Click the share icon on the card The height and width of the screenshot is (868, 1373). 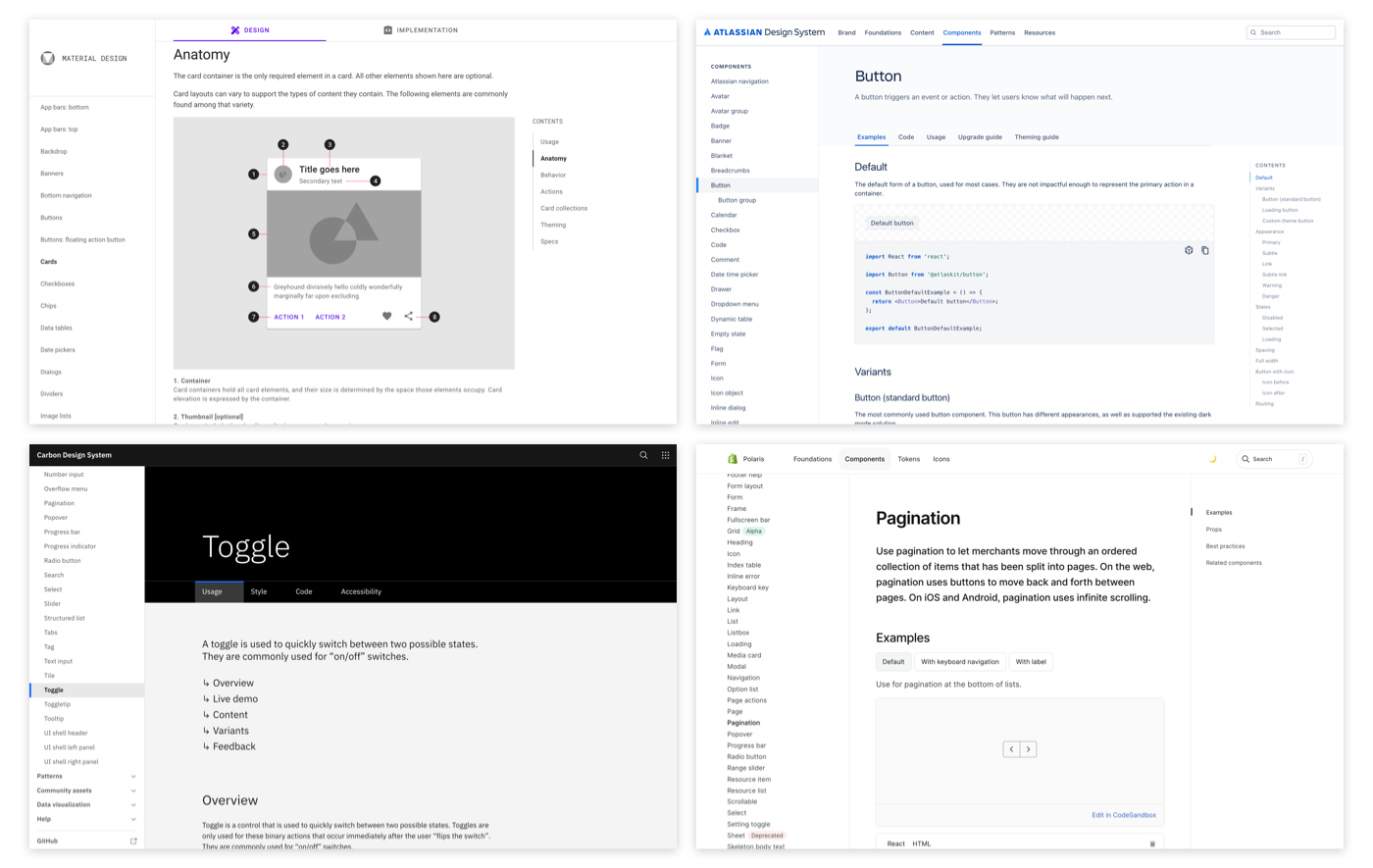(x=409, y=316)
